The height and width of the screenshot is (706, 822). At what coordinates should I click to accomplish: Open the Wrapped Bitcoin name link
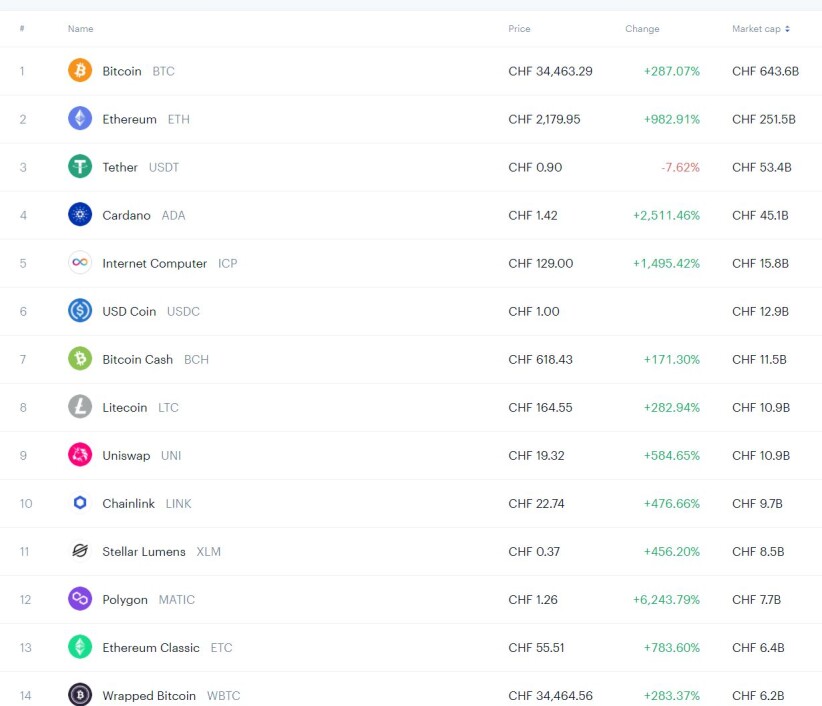tap(149, 696)
